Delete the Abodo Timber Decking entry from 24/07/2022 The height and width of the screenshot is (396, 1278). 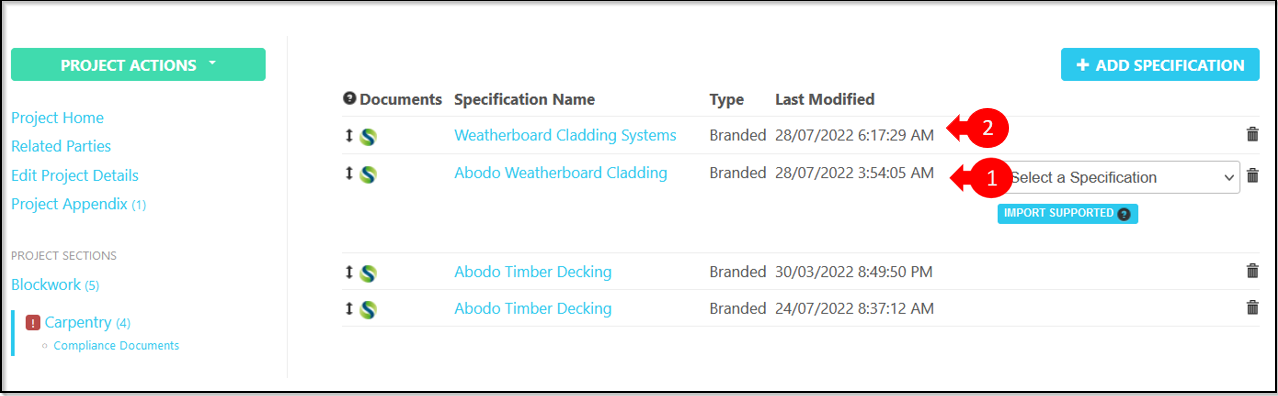[1252, 308]
